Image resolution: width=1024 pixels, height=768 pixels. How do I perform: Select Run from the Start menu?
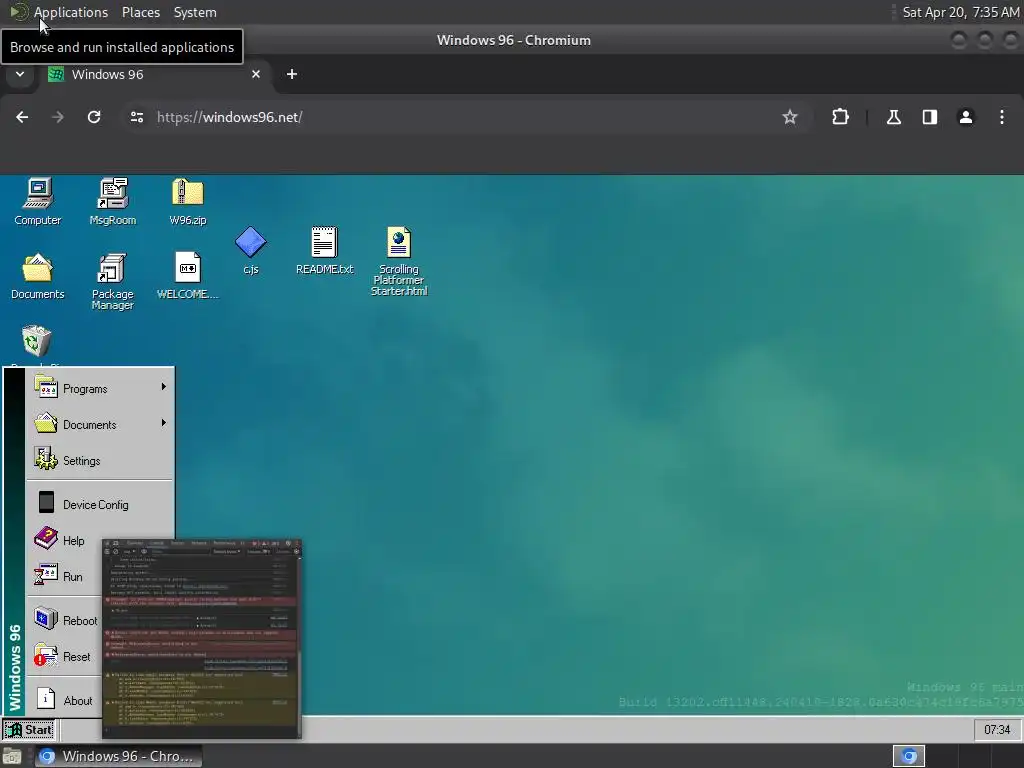pyautogui.click(x=65, y=576)
